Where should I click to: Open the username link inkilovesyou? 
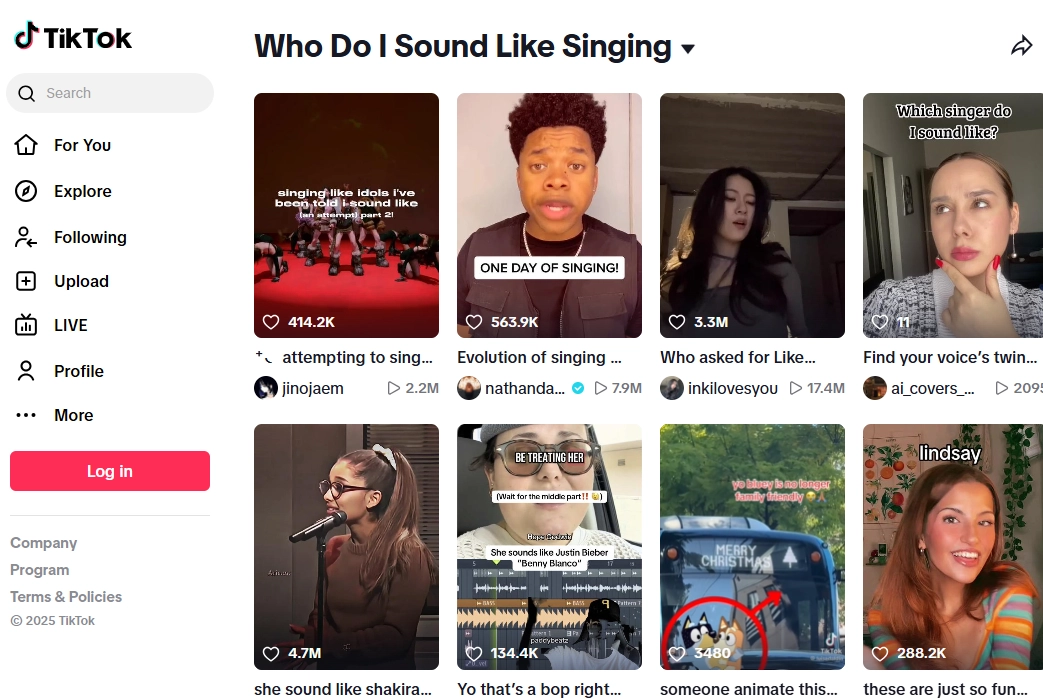click(732, 388)
